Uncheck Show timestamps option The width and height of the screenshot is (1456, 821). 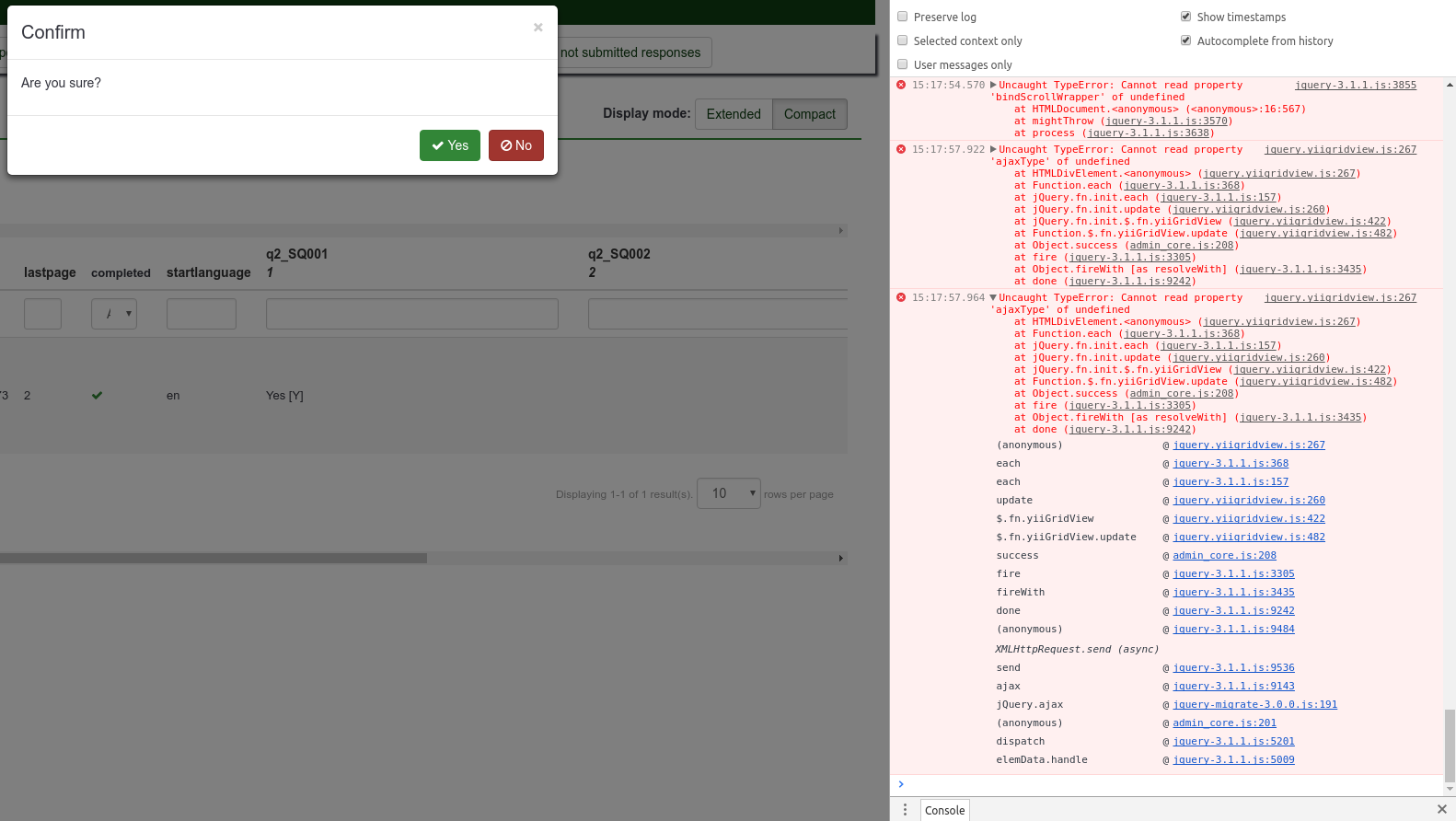[1185, 17]
